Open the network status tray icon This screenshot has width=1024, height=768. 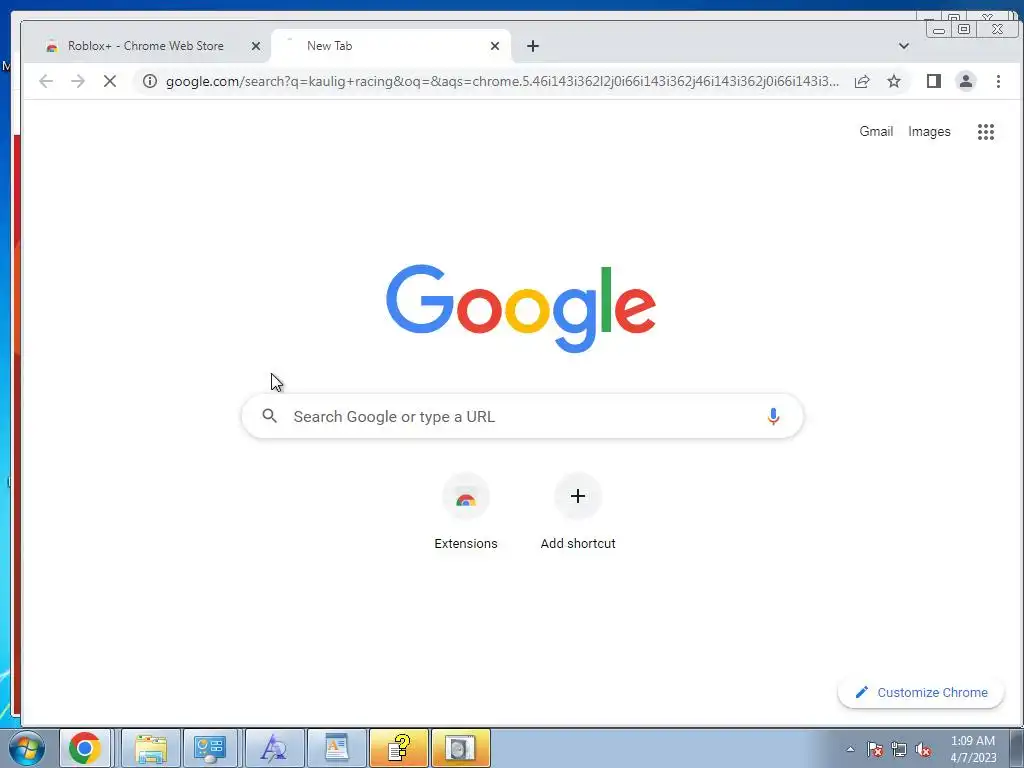[x=899, y=749]
